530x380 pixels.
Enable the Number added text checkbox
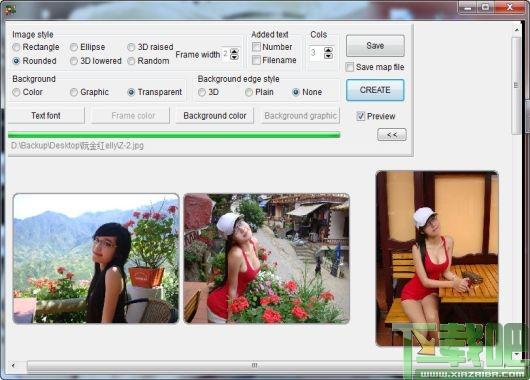click(x=256, y=47)
